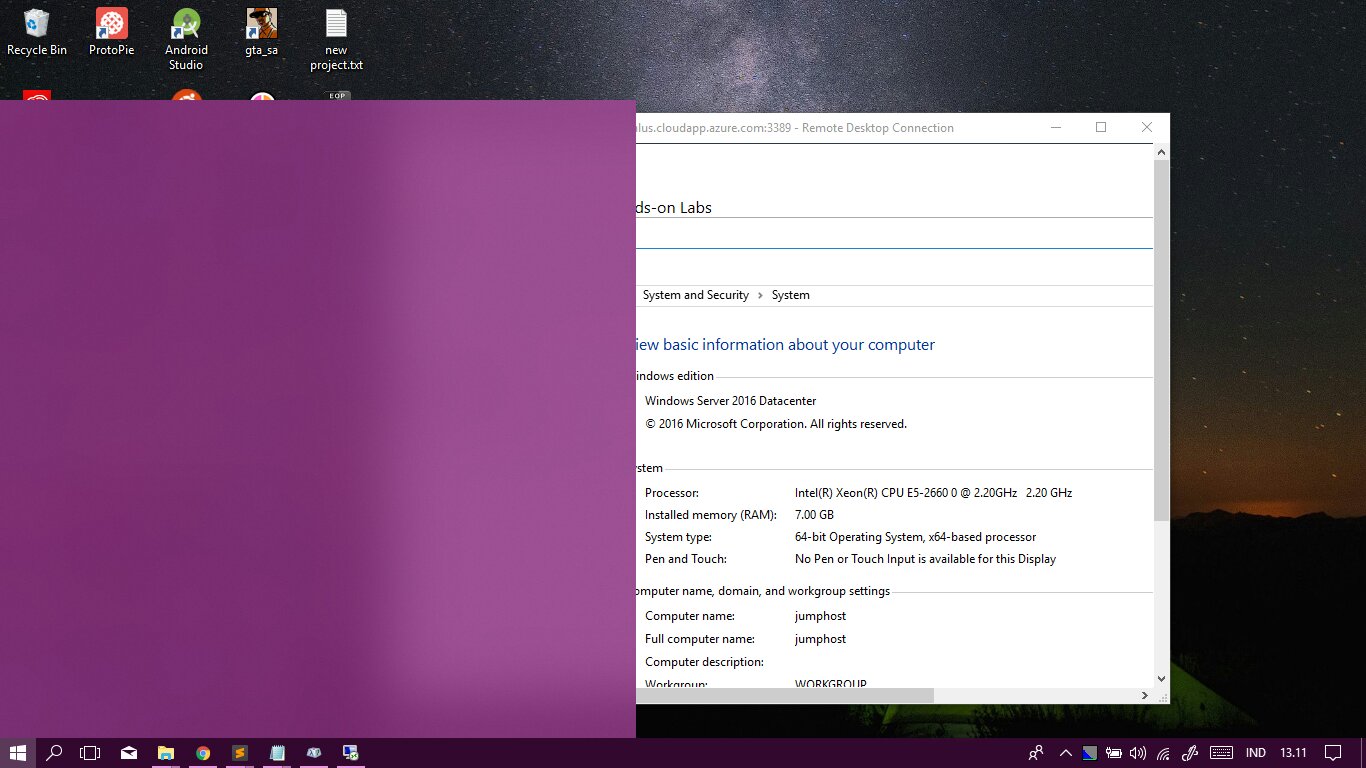This screenshot has width=1366, height=768.
Task: Click the Installed memory (RAM) label
Action: pos(711,515)
